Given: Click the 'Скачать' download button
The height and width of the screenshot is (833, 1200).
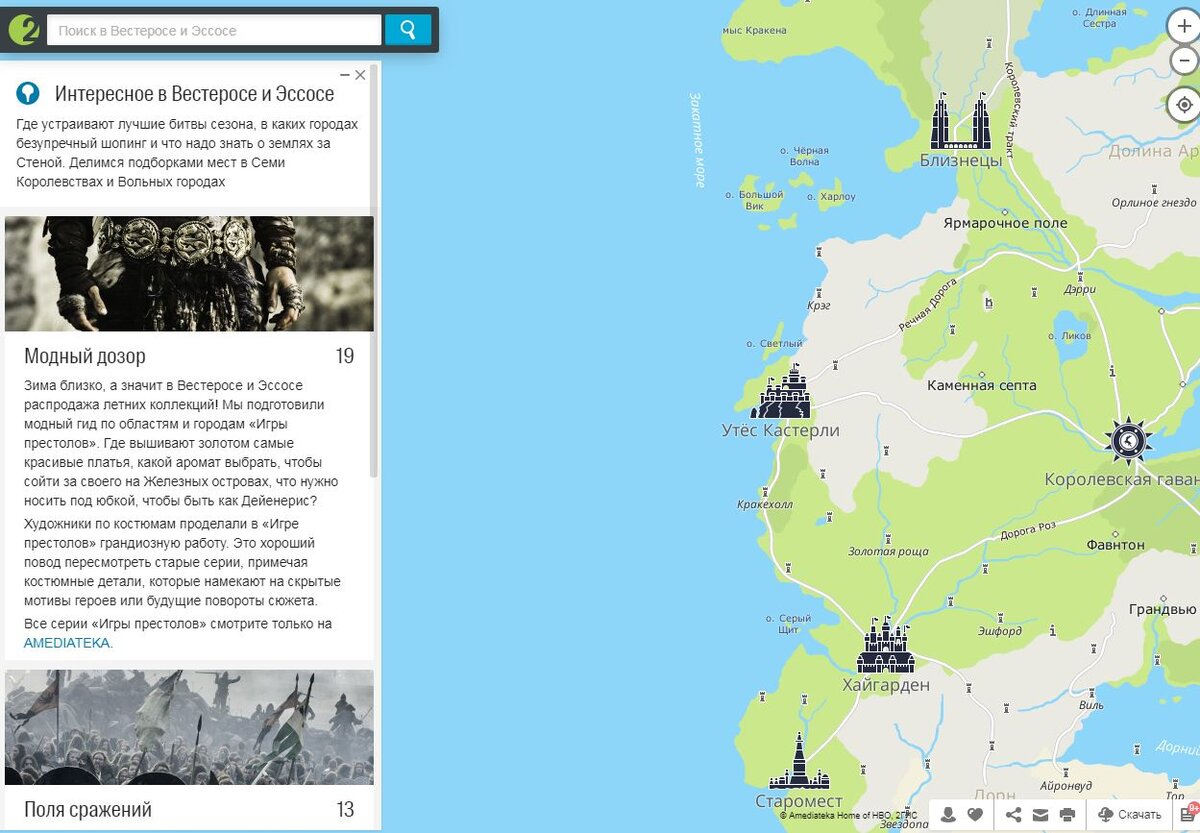Looking at the screenshot, I should 1130,814.
